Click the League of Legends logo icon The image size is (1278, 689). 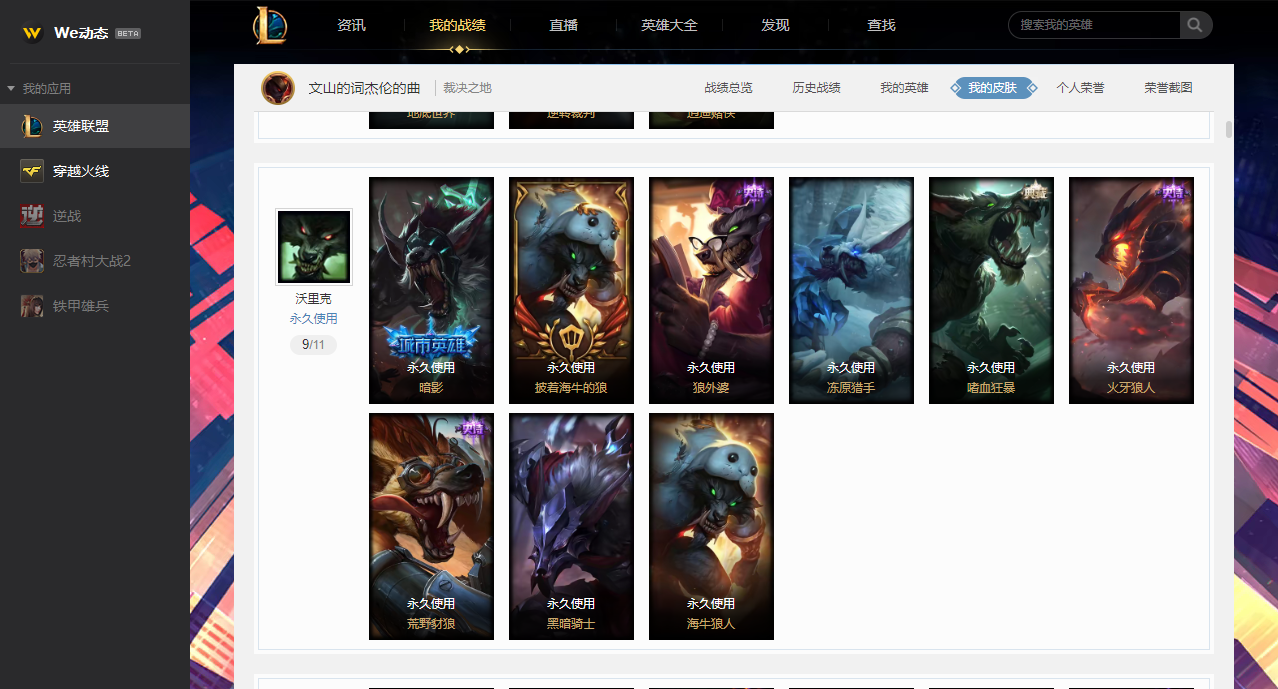coord(270,25)
